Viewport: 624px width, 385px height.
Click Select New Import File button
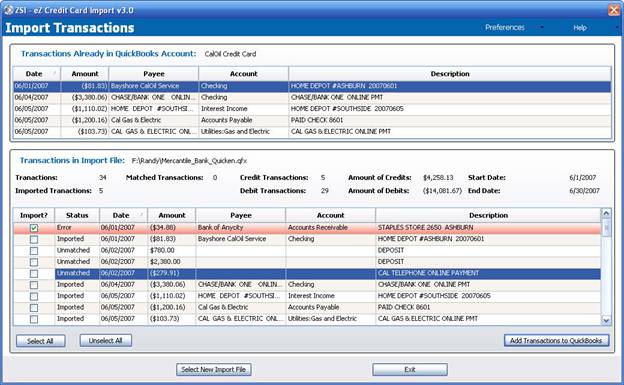(x=214, y=369)
